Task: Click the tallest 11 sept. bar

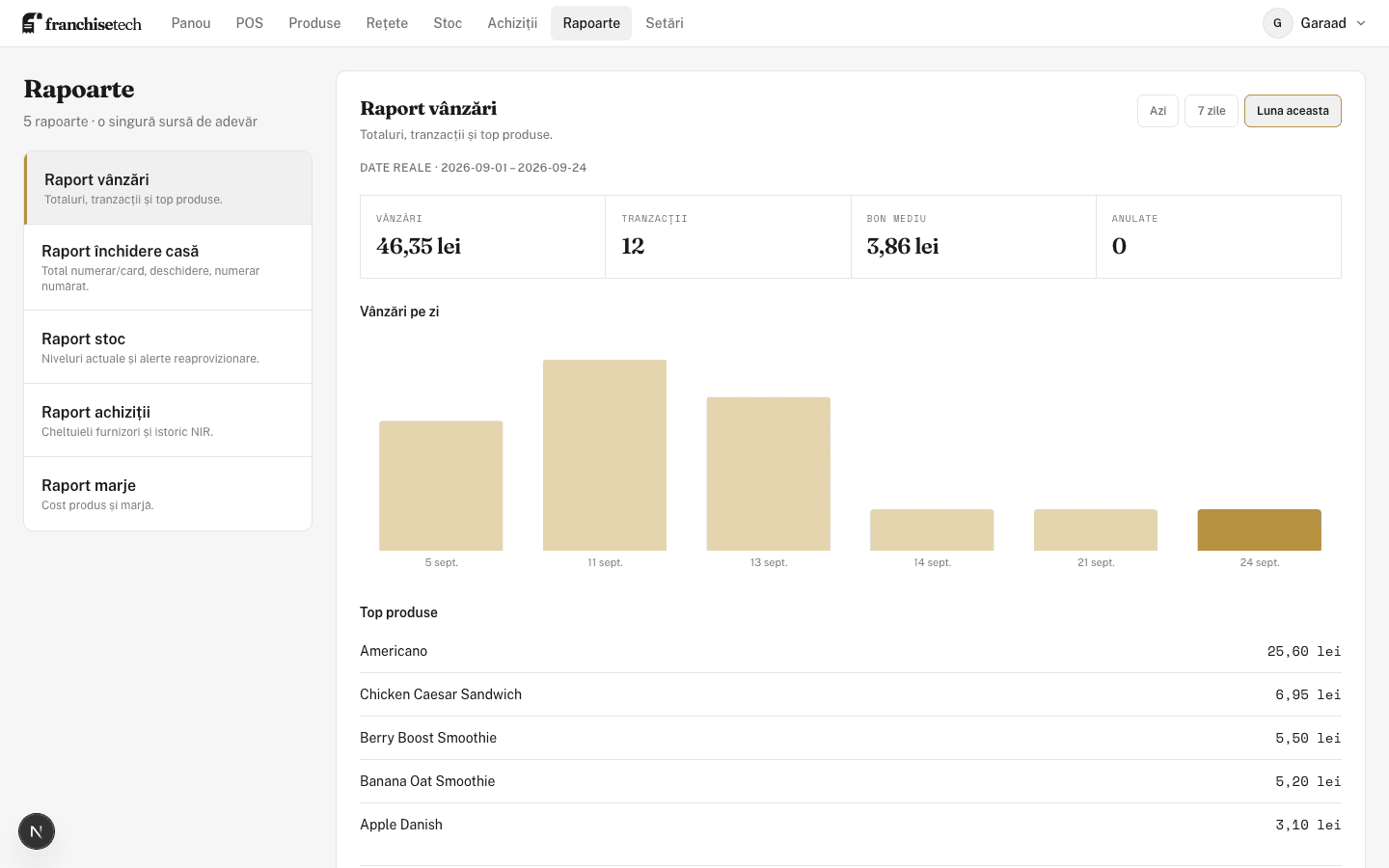Action: pyautogui.click(x=605, y=455)
